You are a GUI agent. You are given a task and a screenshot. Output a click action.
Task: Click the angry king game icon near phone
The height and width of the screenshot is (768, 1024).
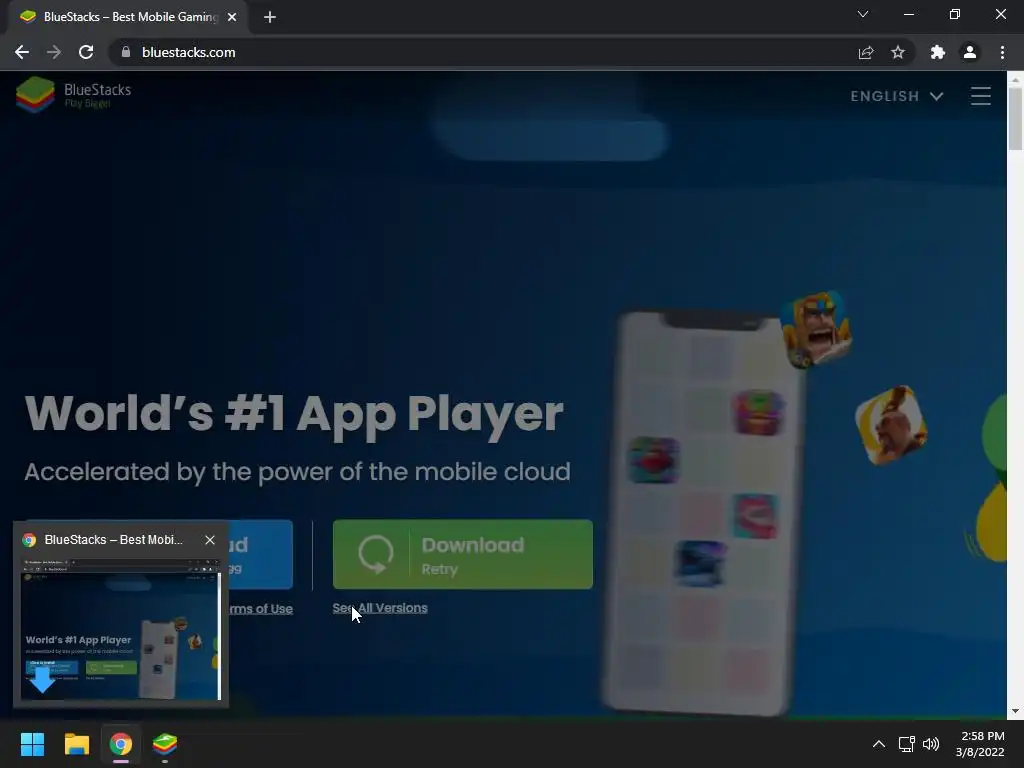pyautogui.click(x=816, y=330)
